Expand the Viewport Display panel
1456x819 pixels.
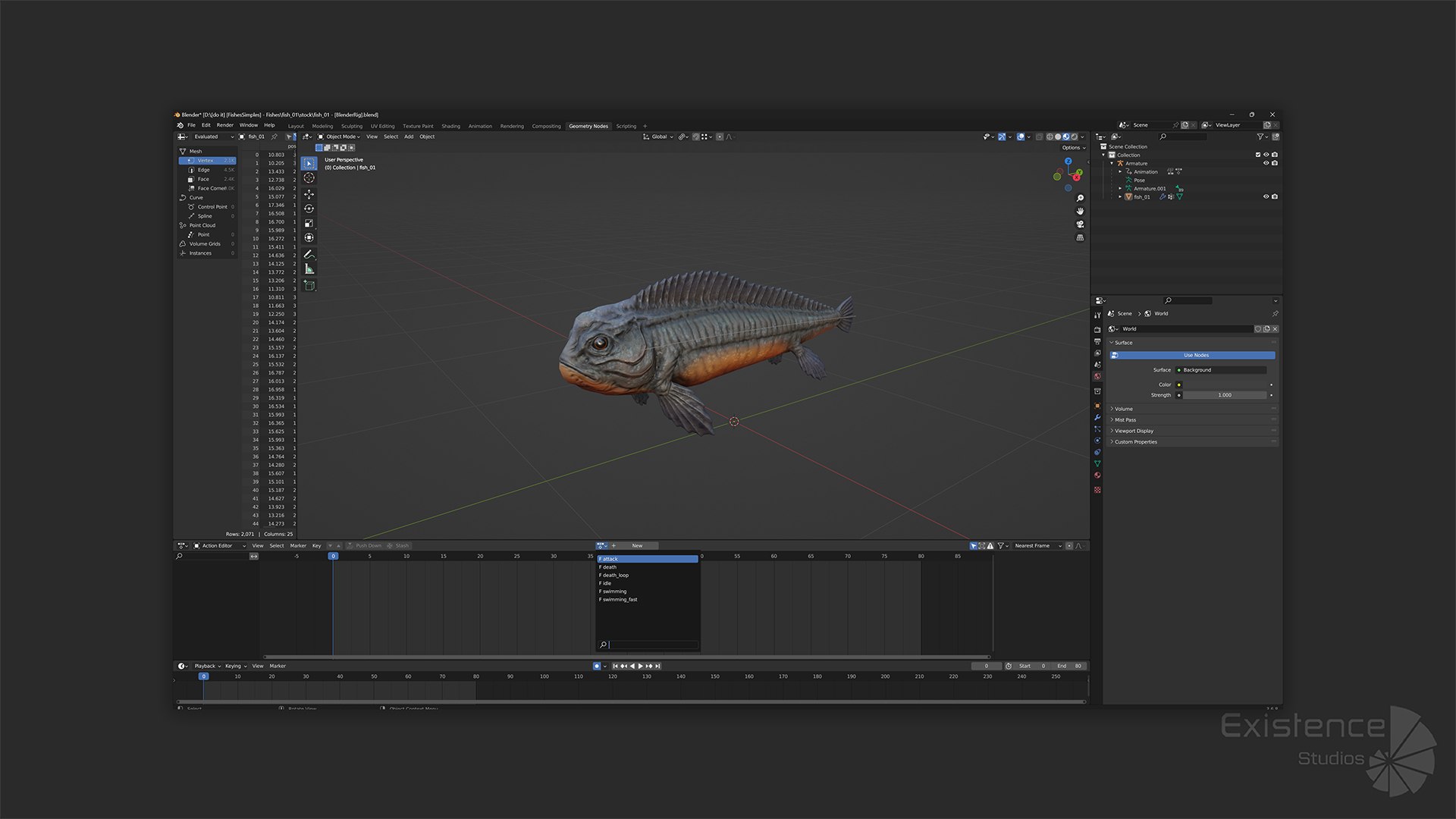click(1193, 431)
